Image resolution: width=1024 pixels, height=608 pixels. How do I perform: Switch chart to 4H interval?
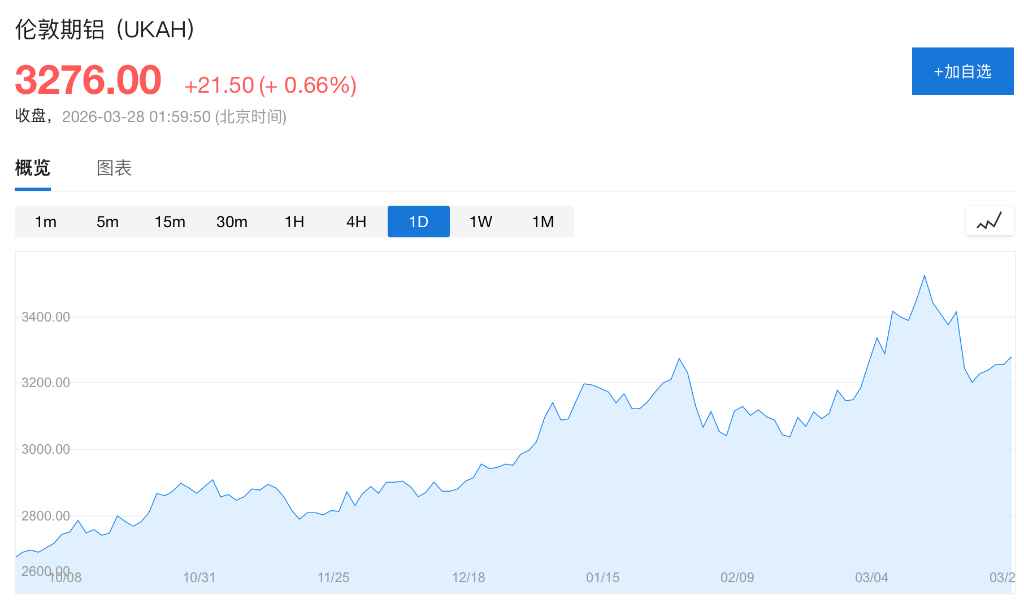356,221
